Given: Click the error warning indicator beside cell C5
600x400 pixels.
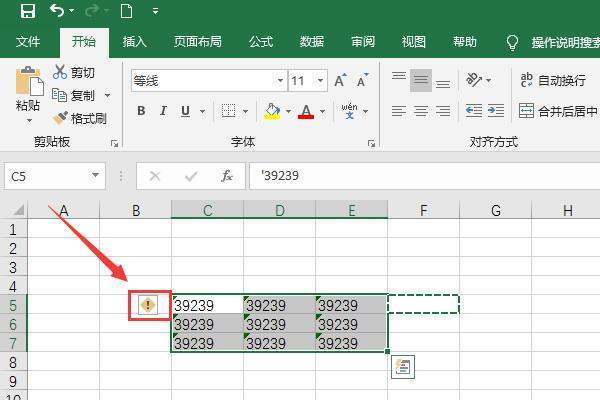Looking at the screenshot, I should coord(148,305).
